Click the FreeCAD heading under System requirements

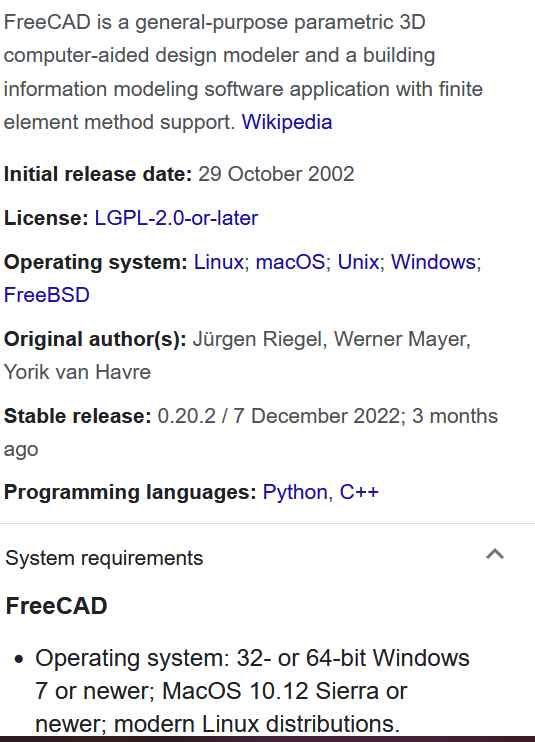[x=56, y=606]
